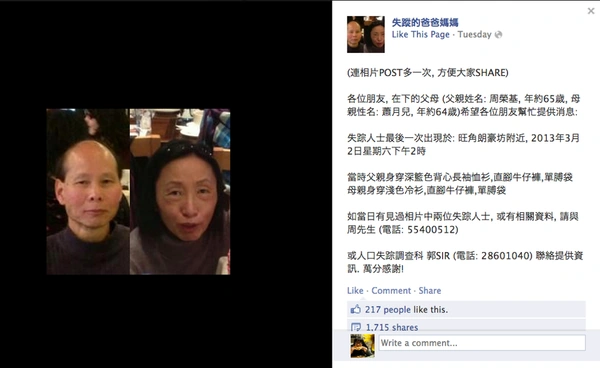Click the phone number 28601040 in post
The width and height of the screenshot is (600, 368).
pyautogui.click(x=507, y=255)
